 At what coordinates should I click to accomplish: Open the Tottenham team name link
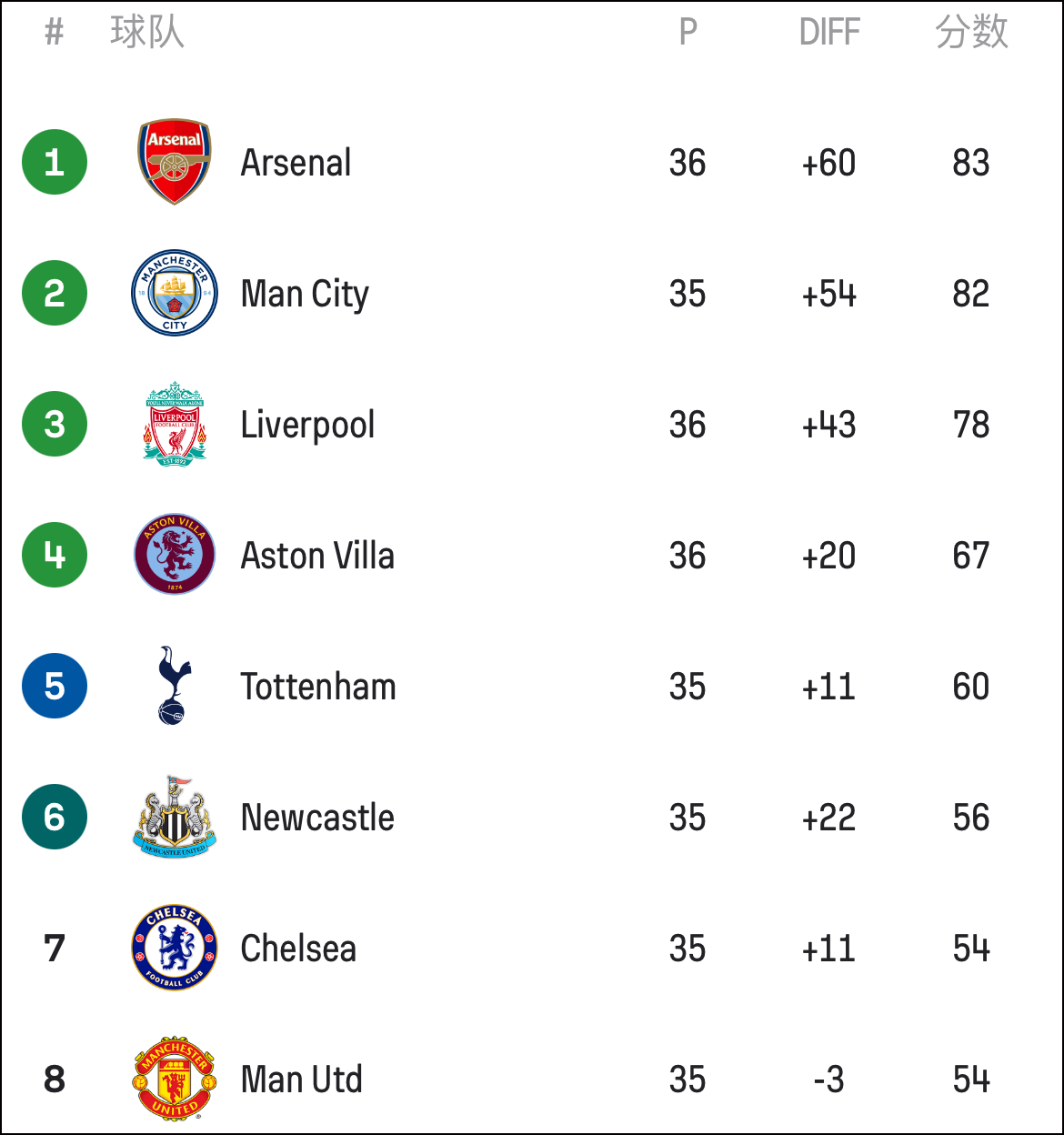click(318, 687)
